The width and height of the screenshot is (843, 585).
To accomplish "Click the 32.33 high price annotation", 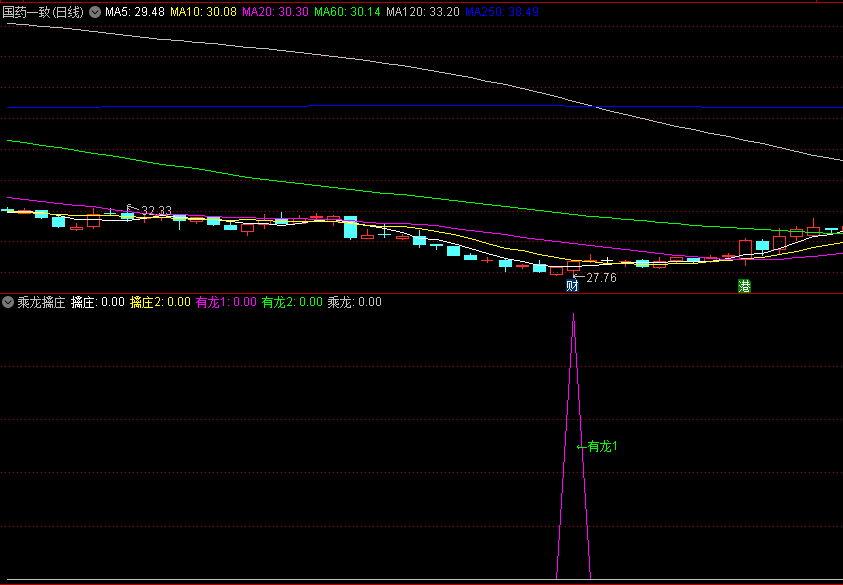I will coord(156,211).
